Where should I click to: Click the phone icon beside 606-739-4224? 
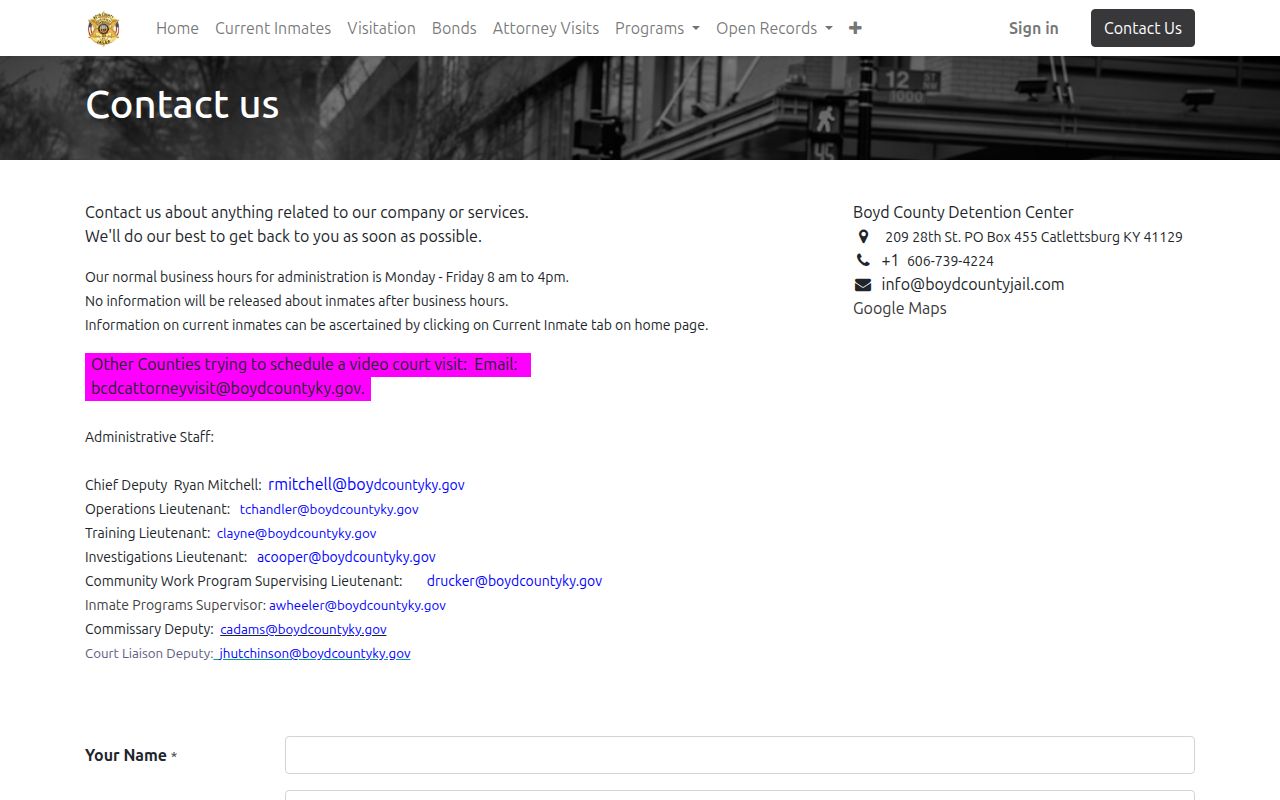point(863,261)
